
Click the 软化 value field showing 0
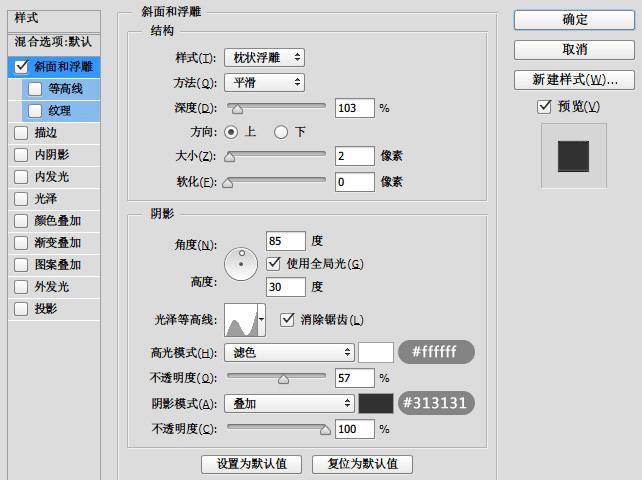click(x=355, y=182)
